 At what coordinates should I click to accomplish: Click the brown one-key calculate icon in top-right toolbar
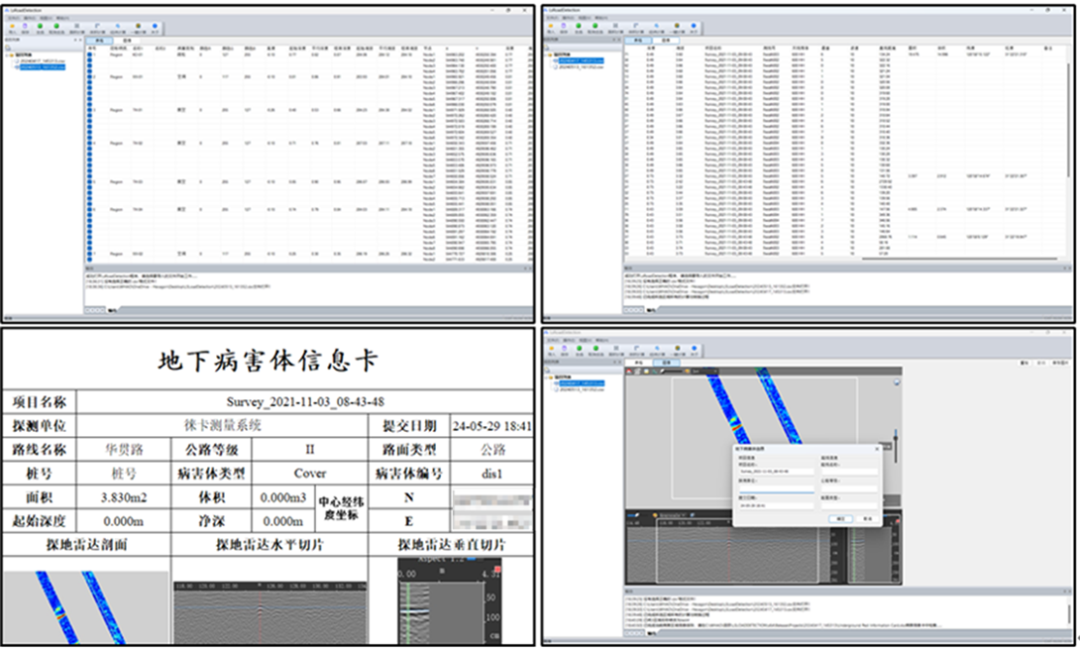point(676,26)
